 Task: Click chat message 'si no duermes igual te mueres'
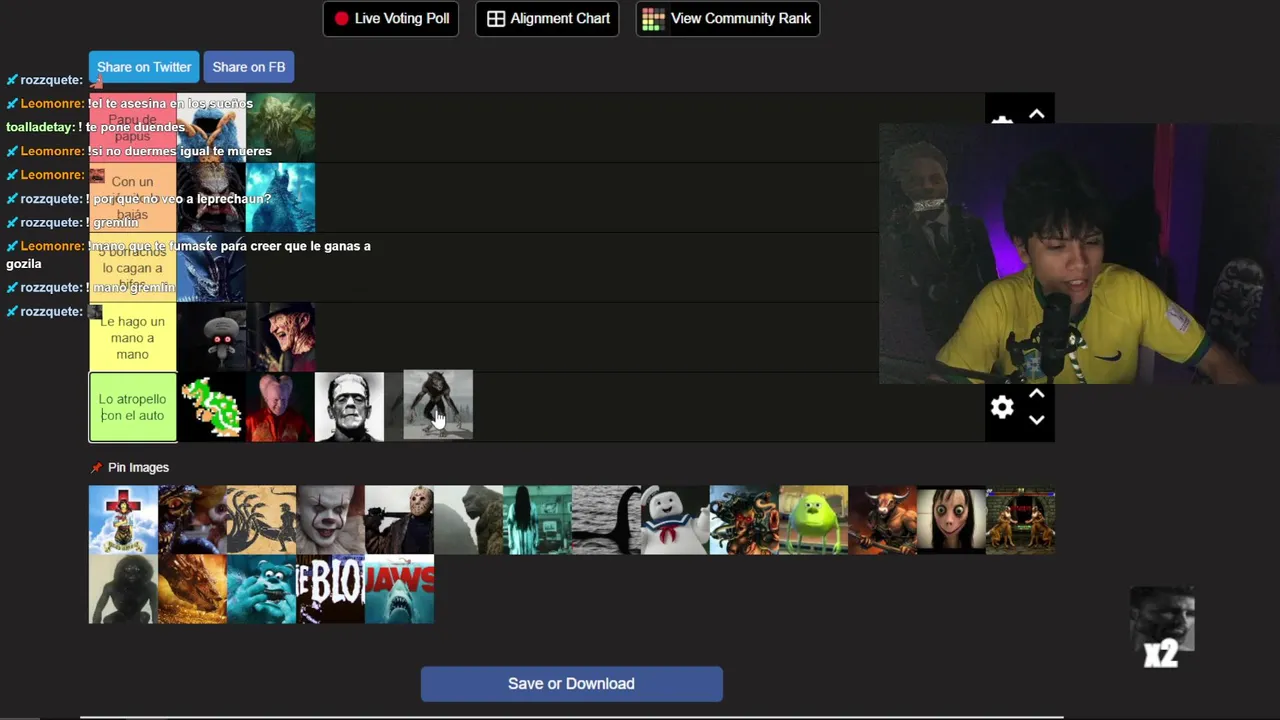181,151
